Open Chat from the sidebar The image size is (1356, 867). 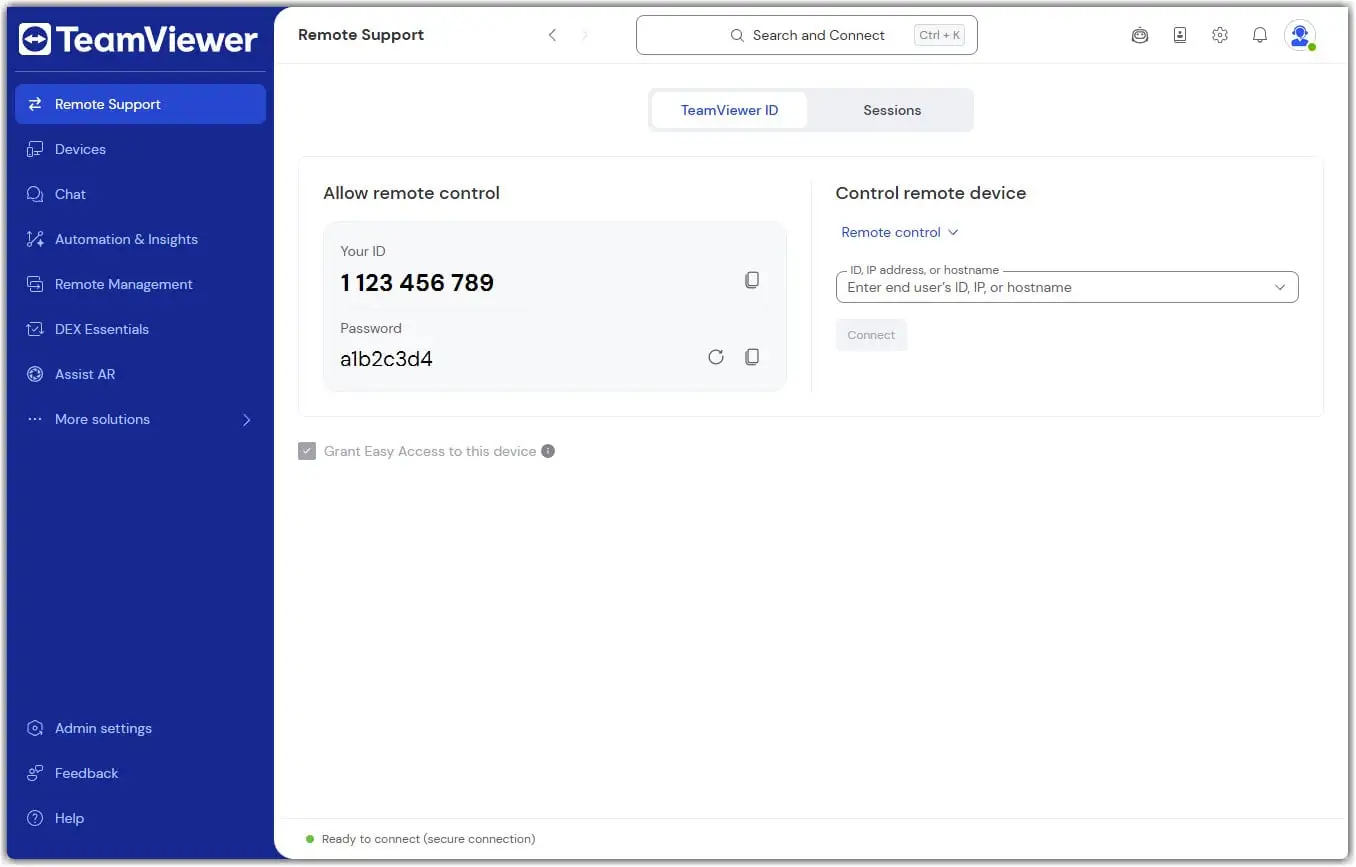coord(140,194)
